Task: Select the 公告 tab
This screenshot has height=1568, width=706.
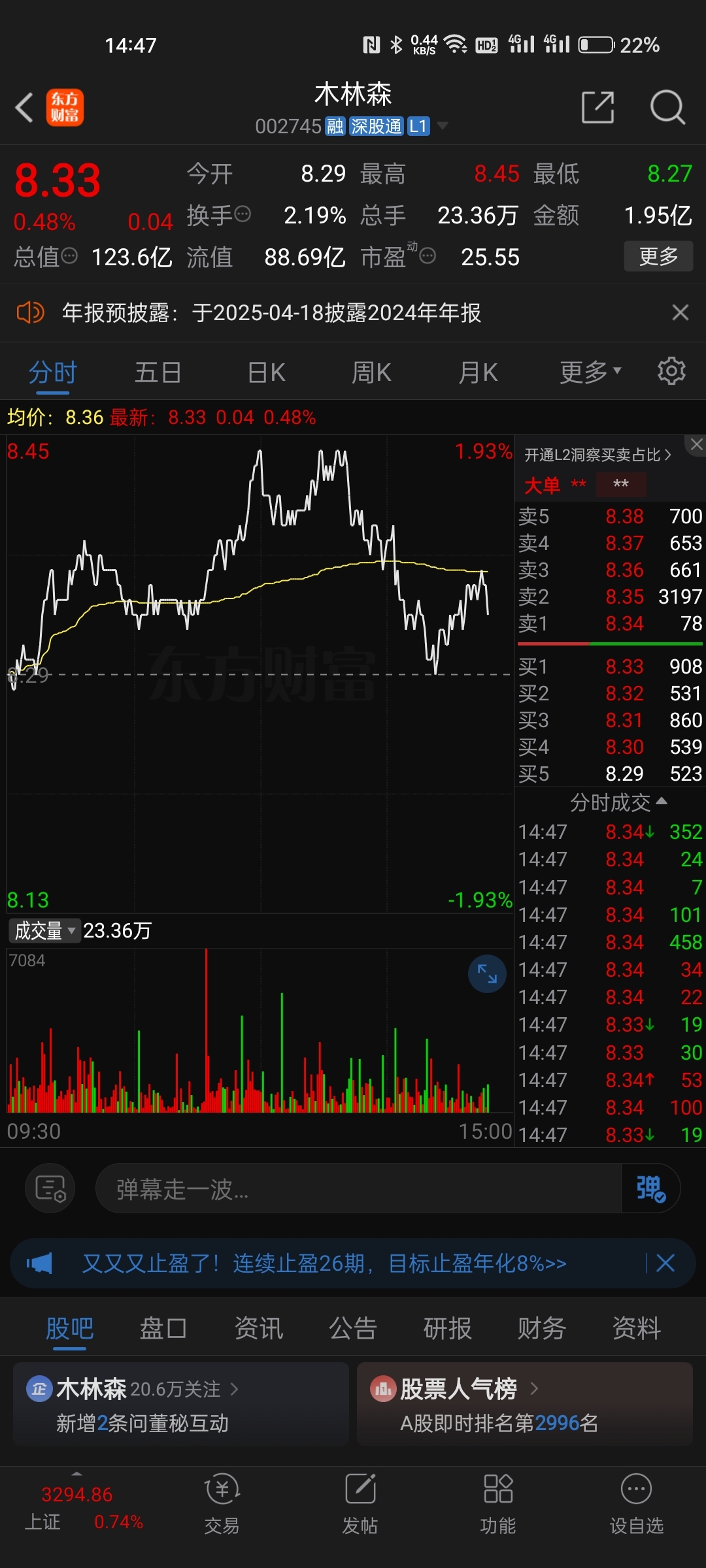Action: pyautogui.click(x=353, y=1328)
